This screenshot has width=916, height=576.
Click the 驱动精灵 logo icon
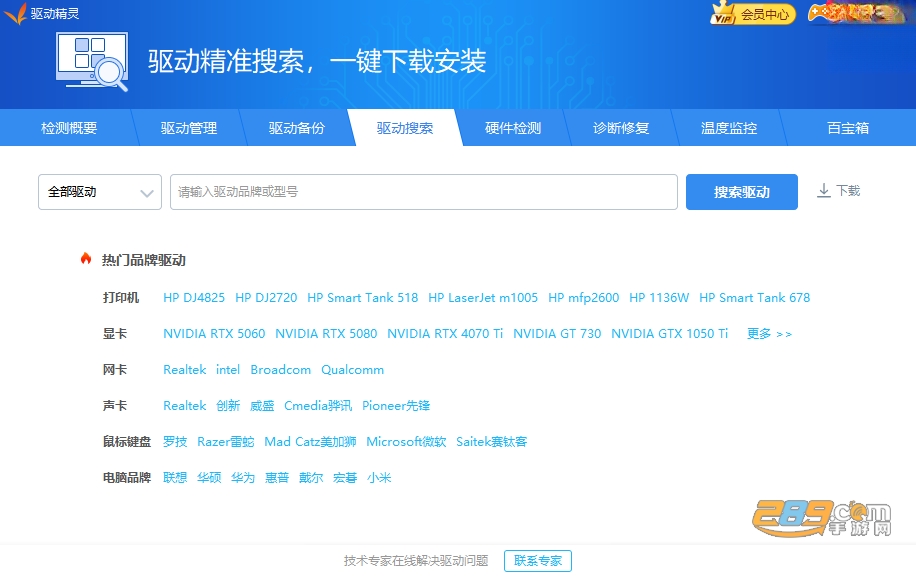pyautogui.click(x=15, y=13)
